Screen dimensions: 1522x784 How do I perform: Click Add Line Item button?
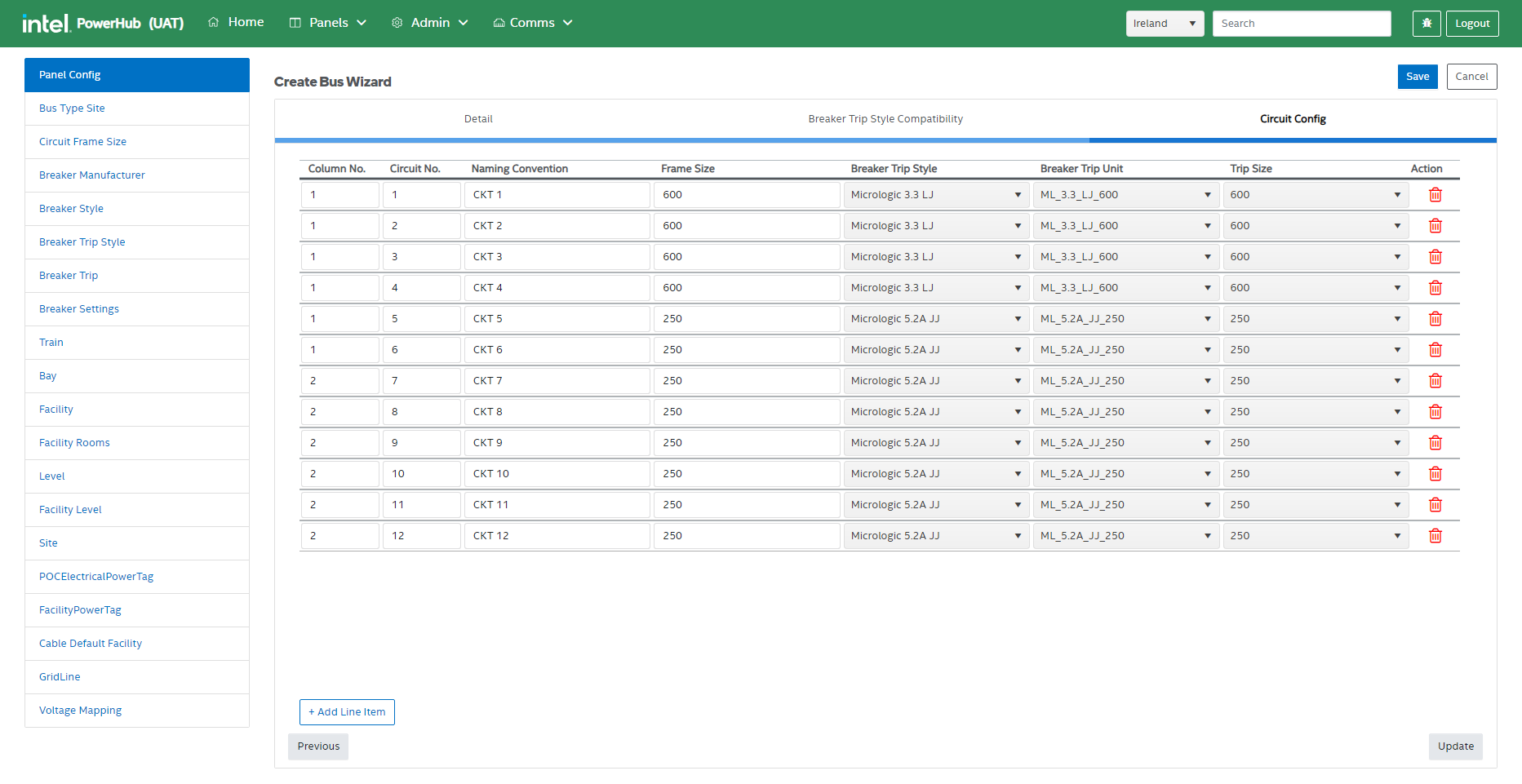(x=347, y=712)
